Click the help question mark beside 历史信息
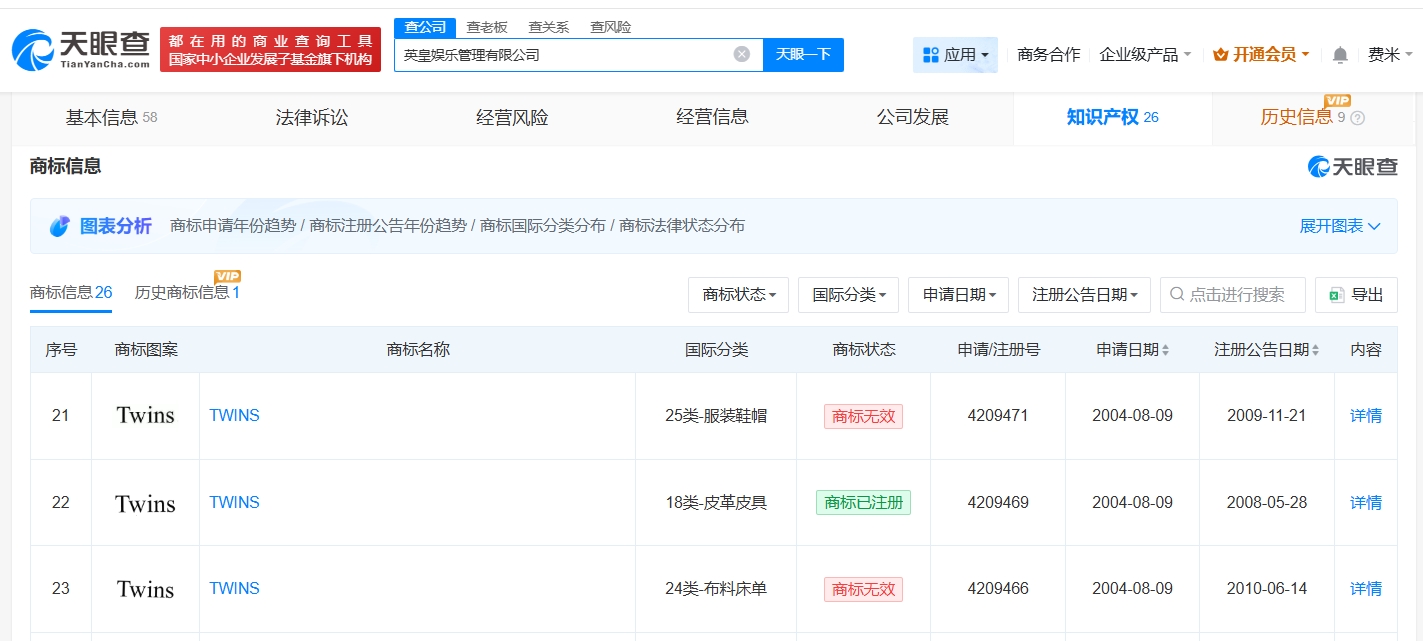Viewport: 1423px width, 641px height. pyautogui.click(x=1357, y=118)
